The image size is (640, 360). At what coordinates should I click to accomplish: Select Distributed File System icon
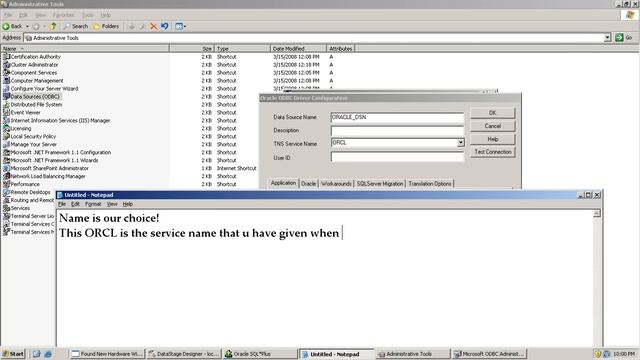(x=6, y=104)
